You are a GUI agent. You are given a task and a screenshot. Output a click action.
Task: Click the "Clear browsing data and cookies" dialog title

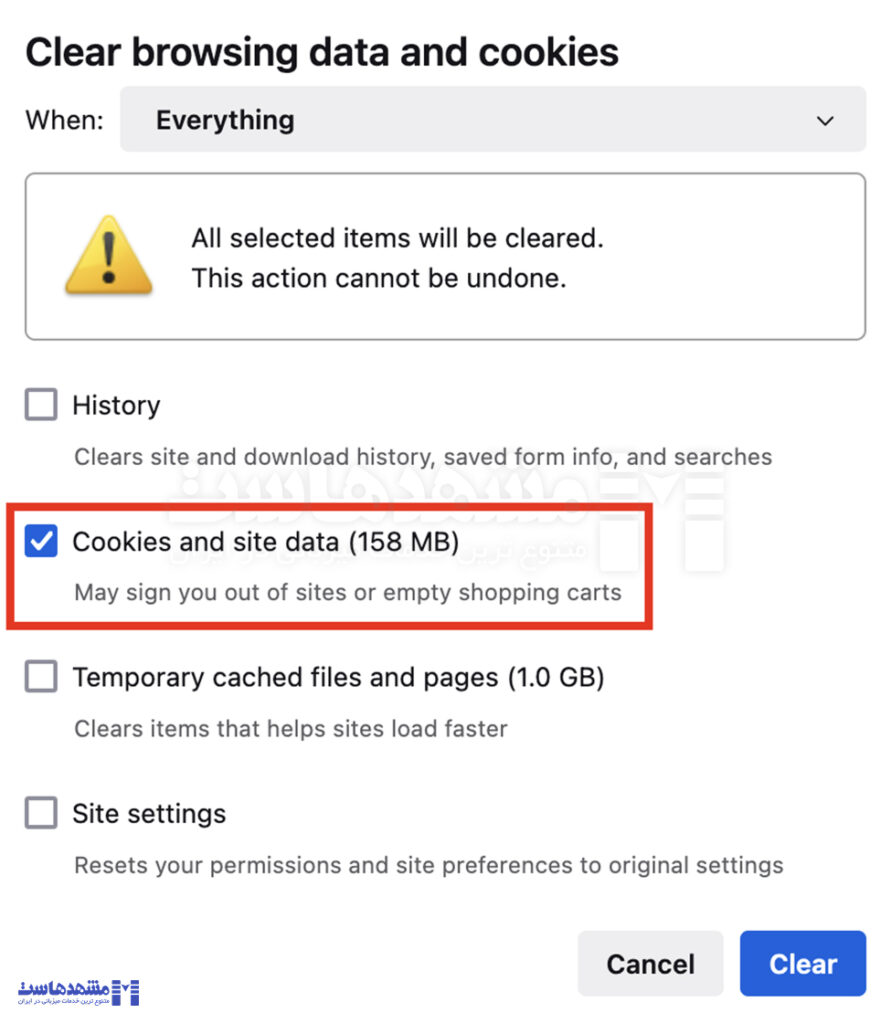pyautogui.click(x=321, y=52)
